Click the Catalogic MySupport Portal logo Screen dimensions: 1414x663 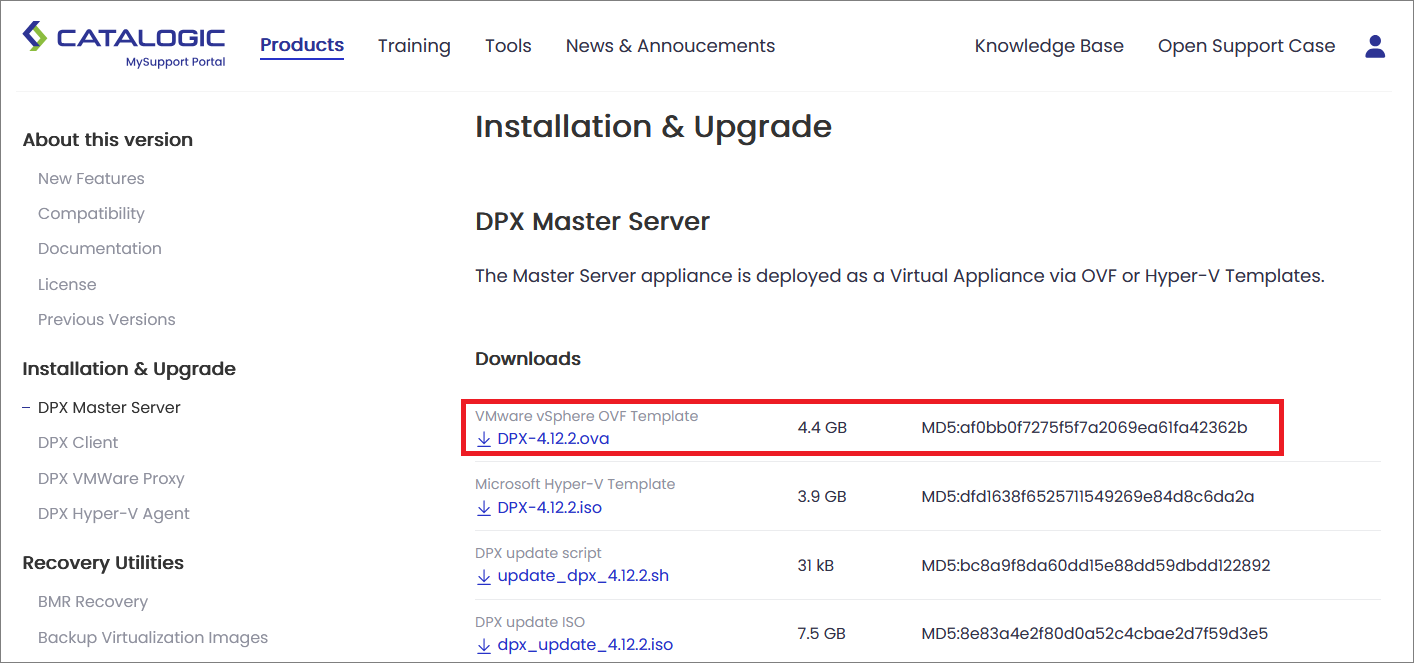(124, 46)
